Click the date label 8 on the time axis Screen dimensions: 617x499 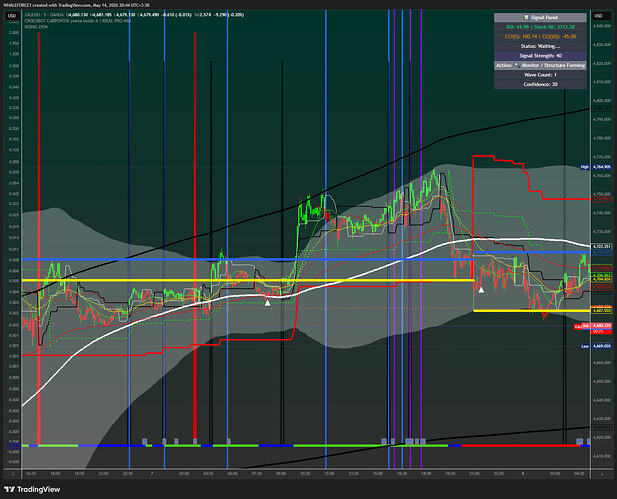point(523,474)
